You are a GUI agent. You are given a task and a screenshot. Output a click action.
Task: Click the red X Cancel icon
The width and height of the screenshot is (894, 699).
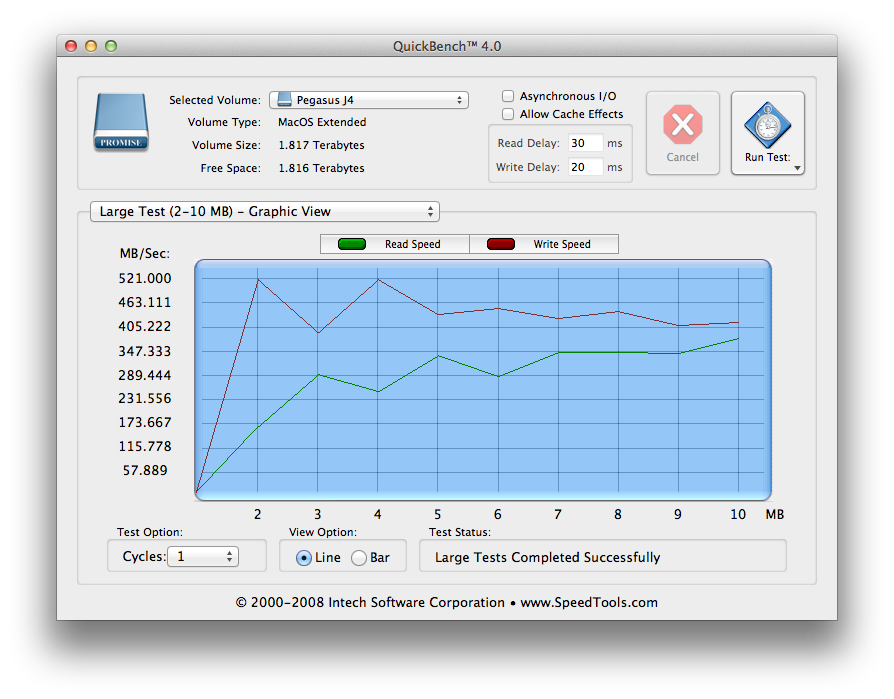point(682,124)
